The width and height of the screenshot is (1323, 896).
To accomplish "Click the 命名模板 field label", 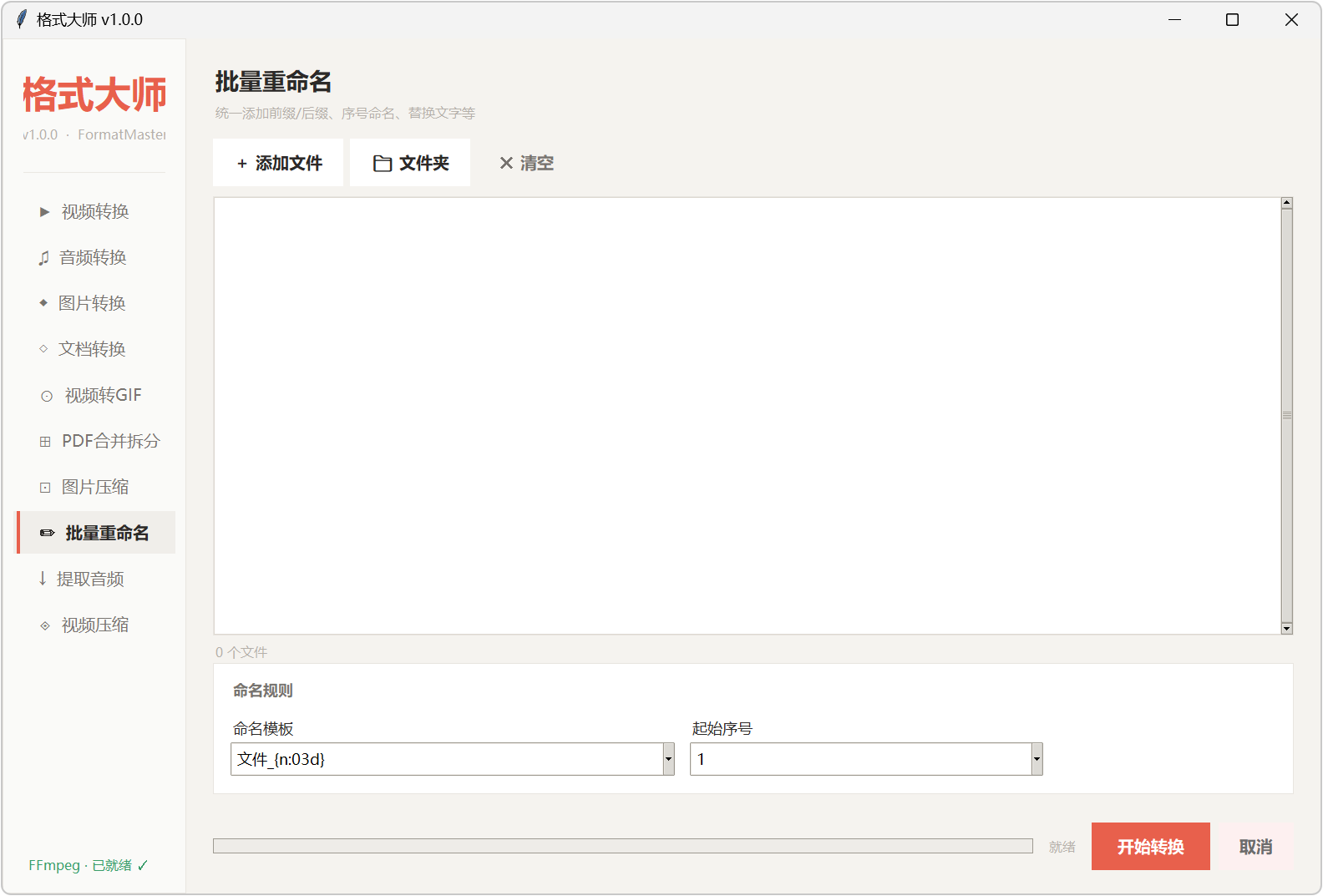I will (x=263, y=729).
